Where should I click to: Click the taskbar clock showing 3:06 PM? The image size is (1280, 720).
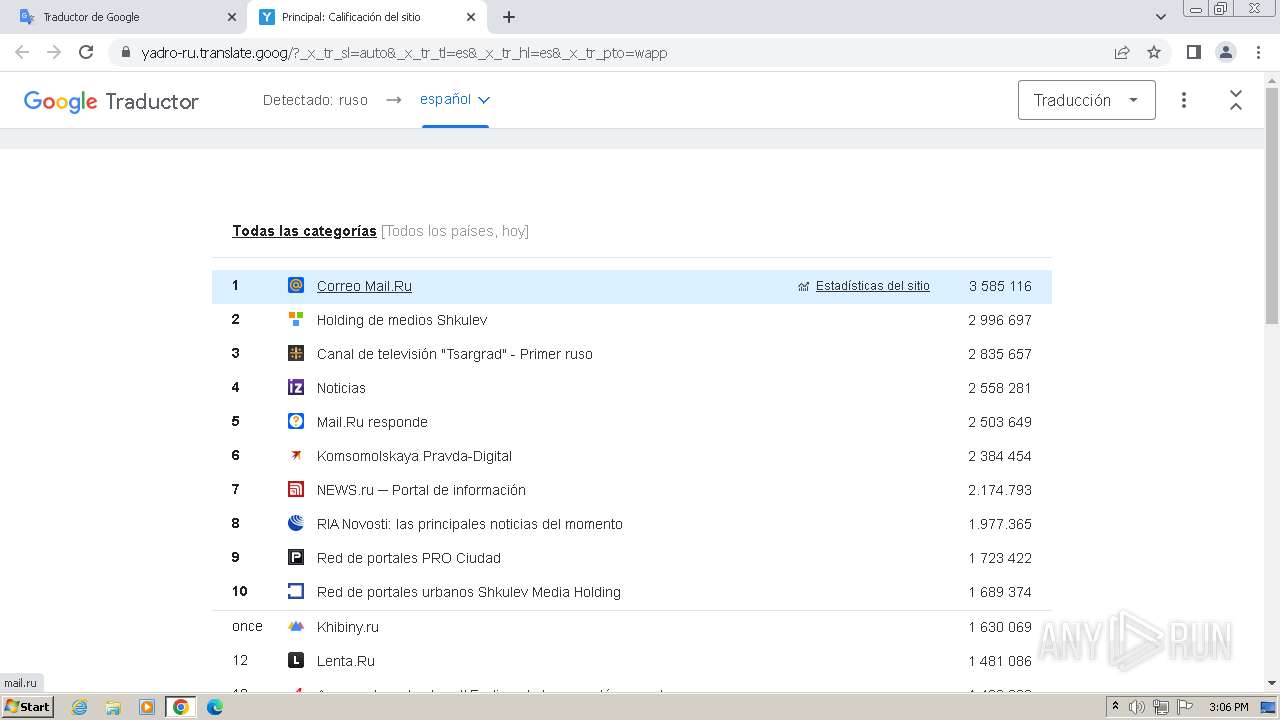[x=1228, y=707]
